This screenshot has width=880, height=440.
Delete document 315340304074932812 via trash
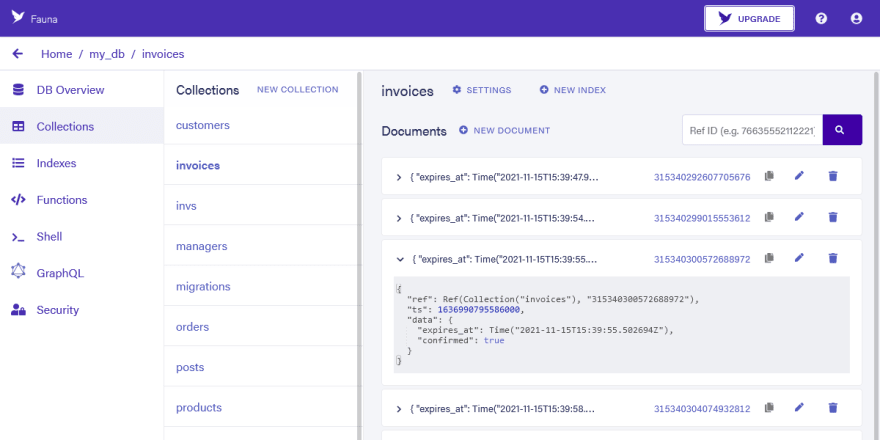[x=833, y=407]
